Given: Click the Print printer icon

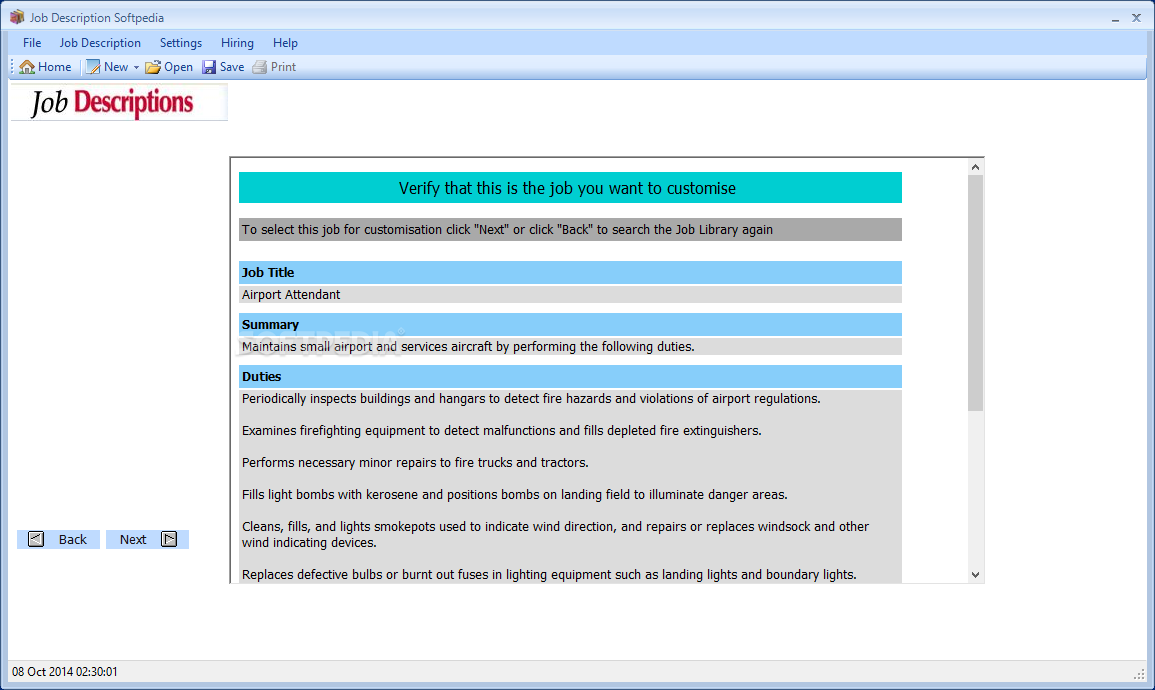Looking at the screenshot, I should 259,67.
